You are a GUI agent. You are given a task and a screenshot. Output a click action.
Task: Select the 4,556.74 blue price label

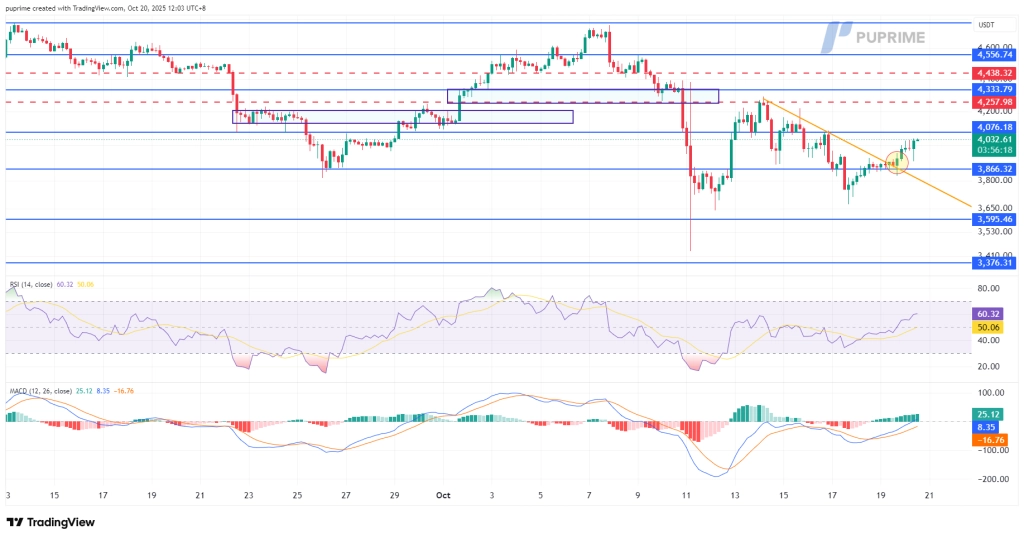(x=993, y=57)
